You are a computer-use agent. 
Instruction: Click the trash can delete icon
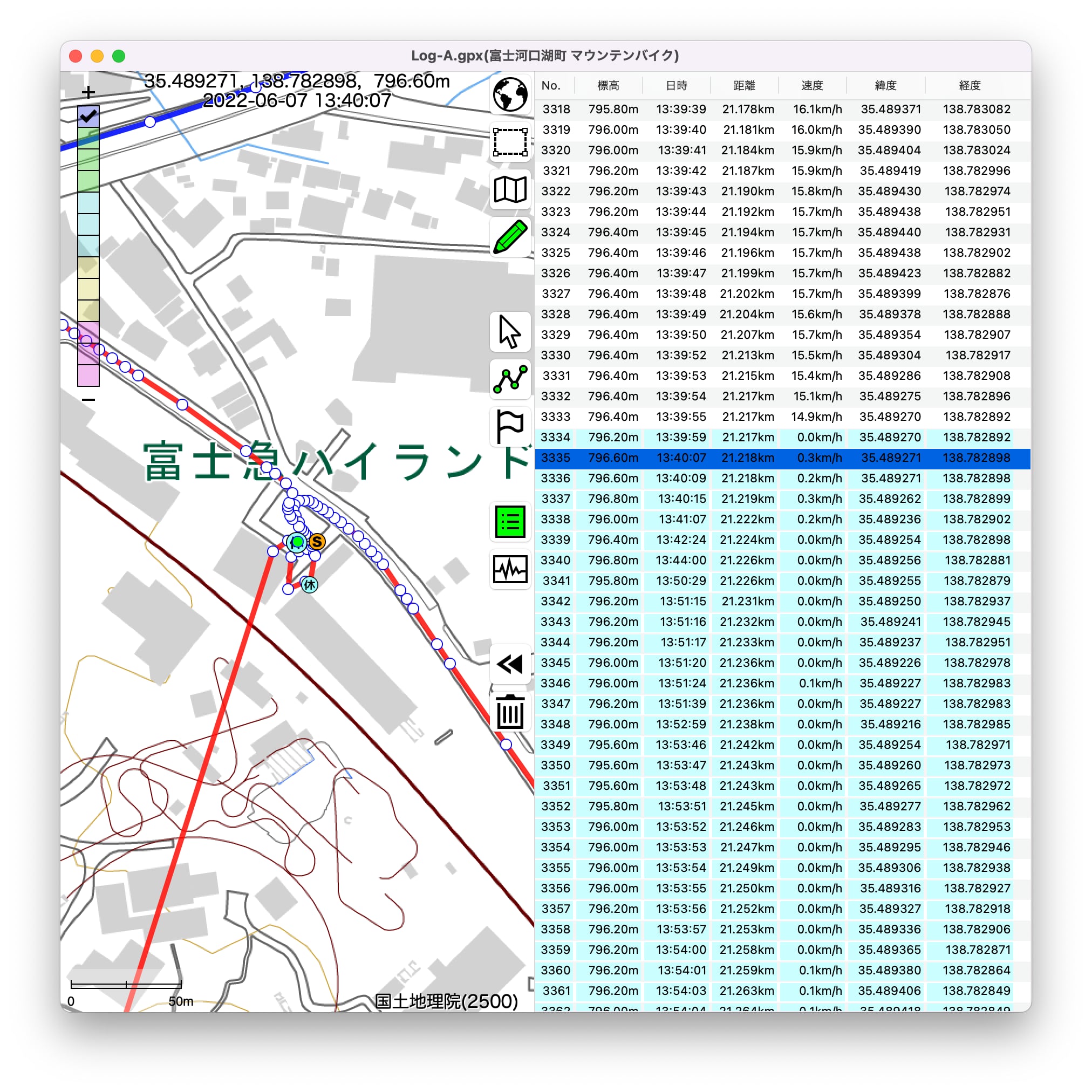(x=510, y=712)
